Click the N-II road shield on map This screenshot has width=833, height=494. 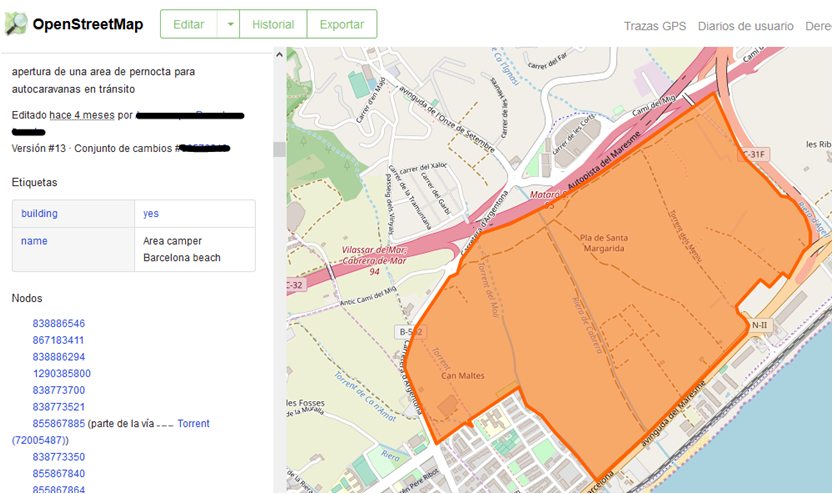[x=759, y=325]
